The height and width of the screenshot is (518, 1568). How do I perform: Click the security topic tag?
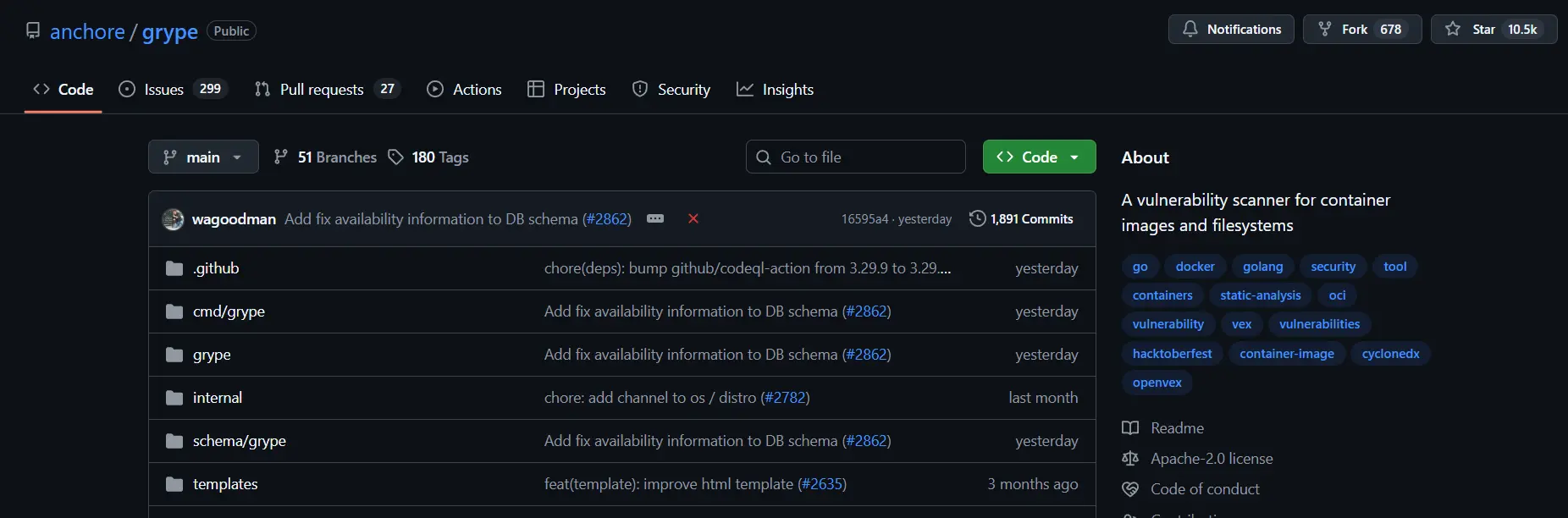(x=1333, y=267)
